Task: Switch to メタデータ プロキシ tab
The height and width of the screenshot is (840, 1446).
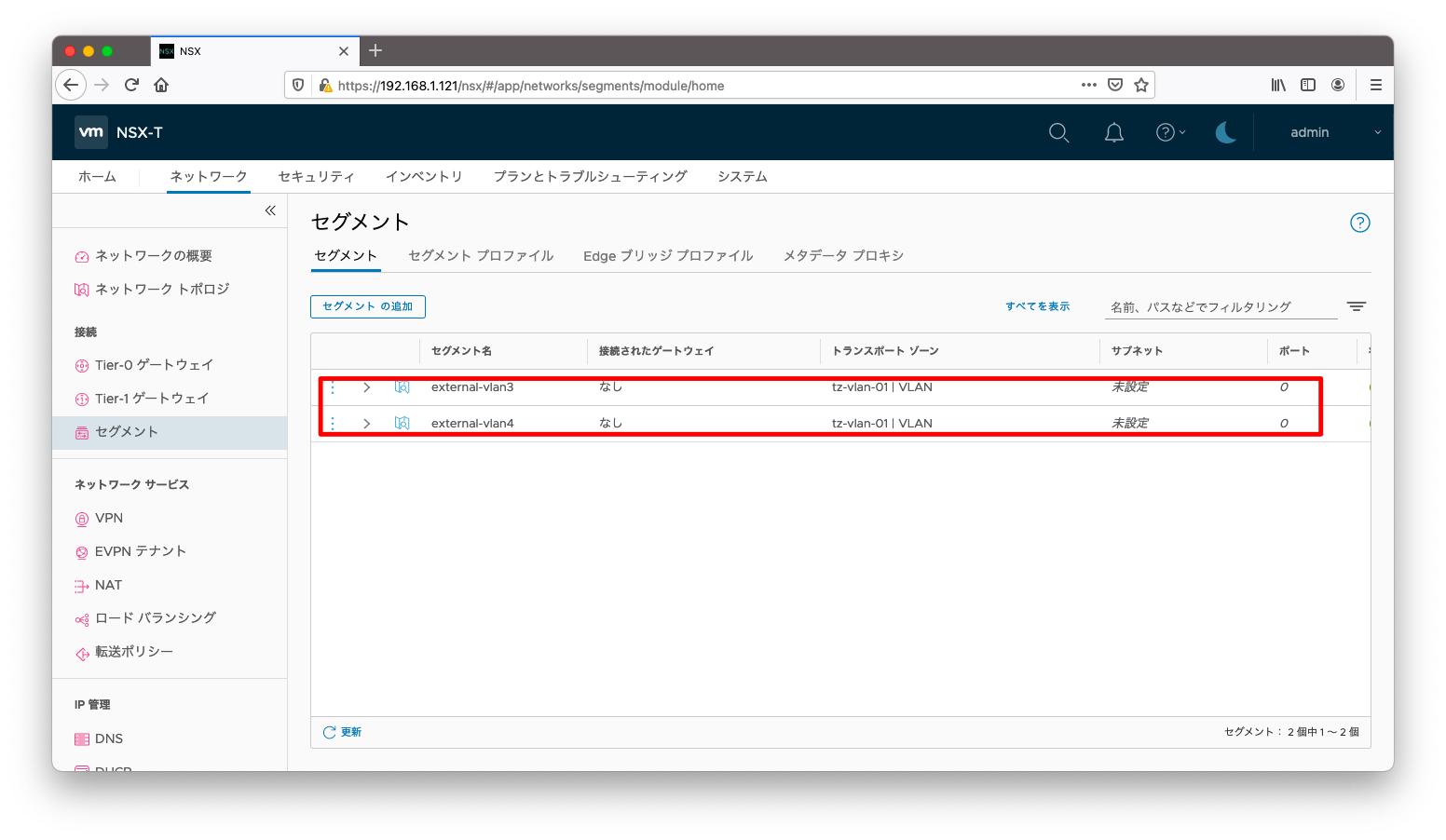Action: [x=843, y=255]
